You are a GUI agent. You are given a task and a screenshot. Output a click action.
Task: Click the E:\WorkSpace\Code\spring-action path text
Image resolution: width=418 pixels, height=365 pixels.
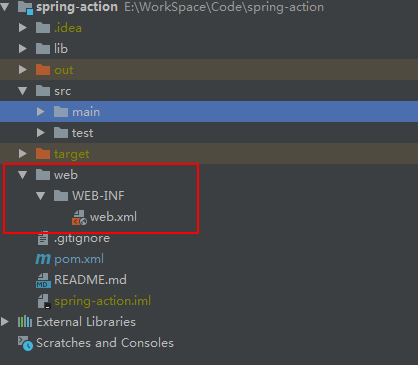pyautogui.click(x=224, y=7)
